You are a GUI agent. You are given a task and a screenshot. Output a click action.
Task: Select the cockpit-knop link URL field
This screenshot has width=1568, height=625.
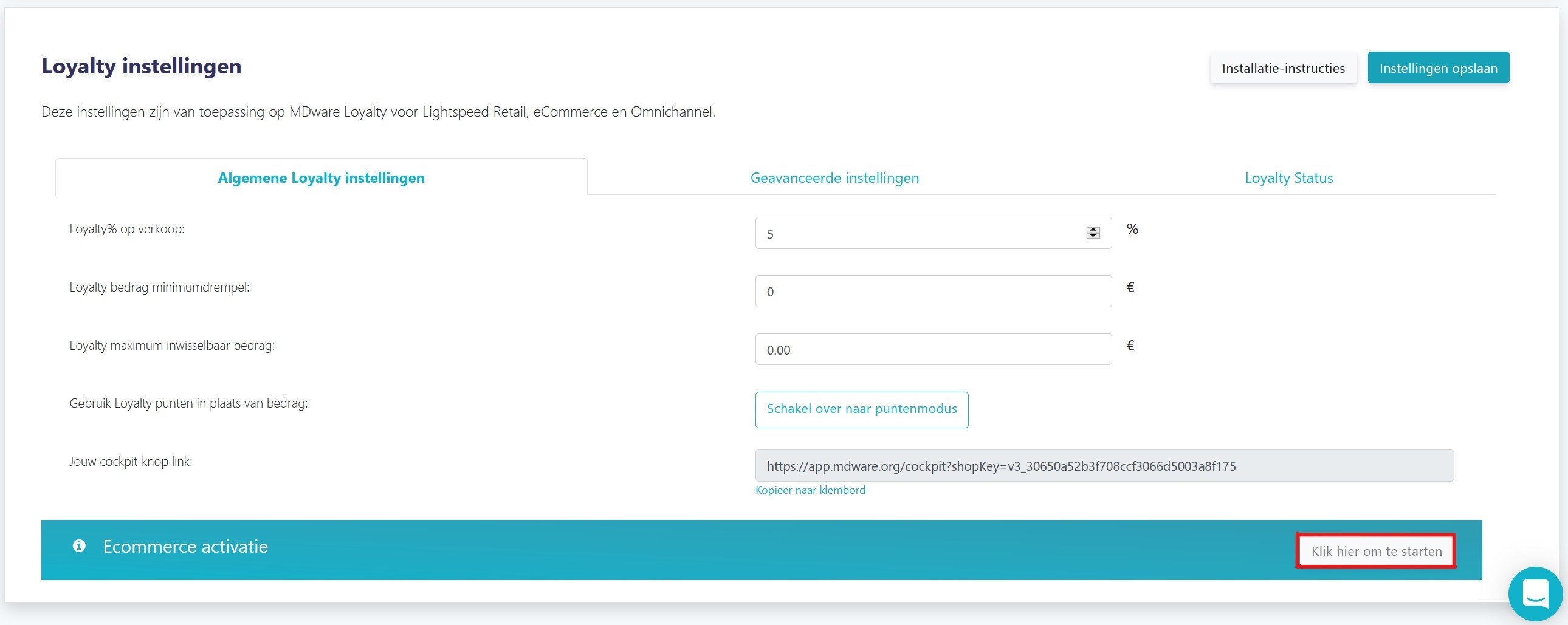coord(1104,466)
